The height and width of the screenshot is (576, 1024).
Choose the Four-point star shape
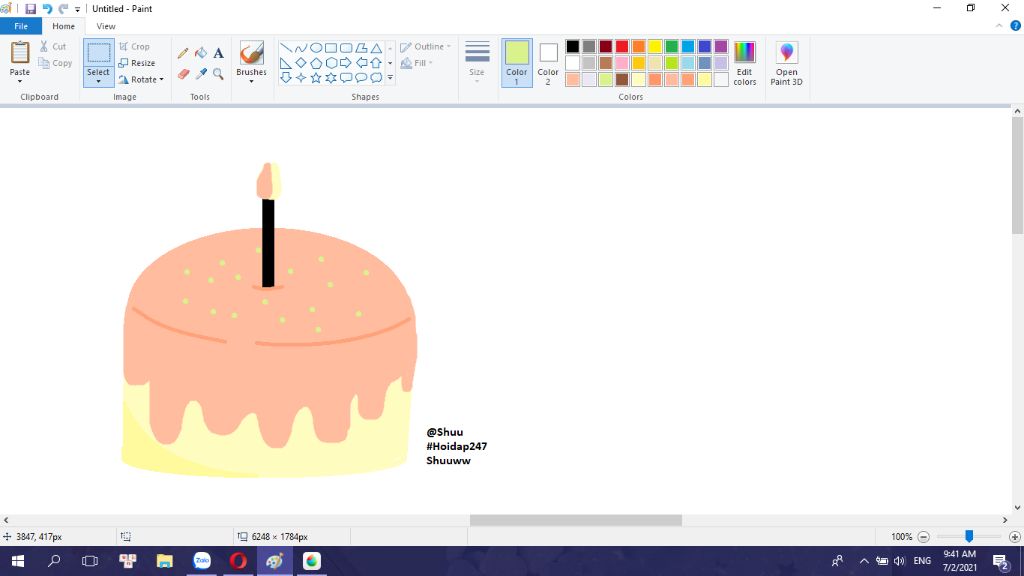(x=300, y=78)
